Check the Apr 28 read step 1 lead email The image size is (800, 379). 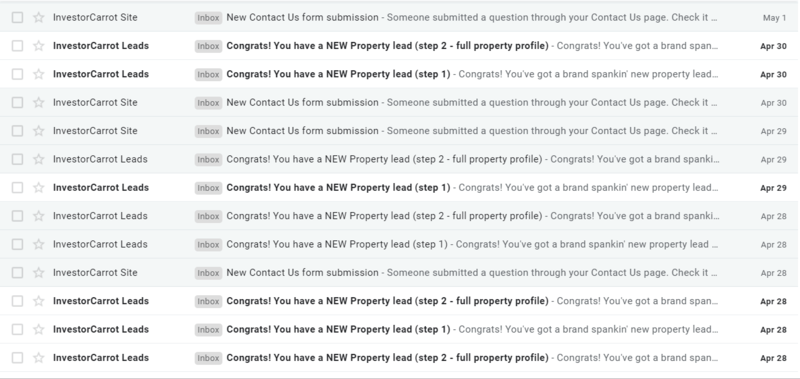(x=17, y=244)
